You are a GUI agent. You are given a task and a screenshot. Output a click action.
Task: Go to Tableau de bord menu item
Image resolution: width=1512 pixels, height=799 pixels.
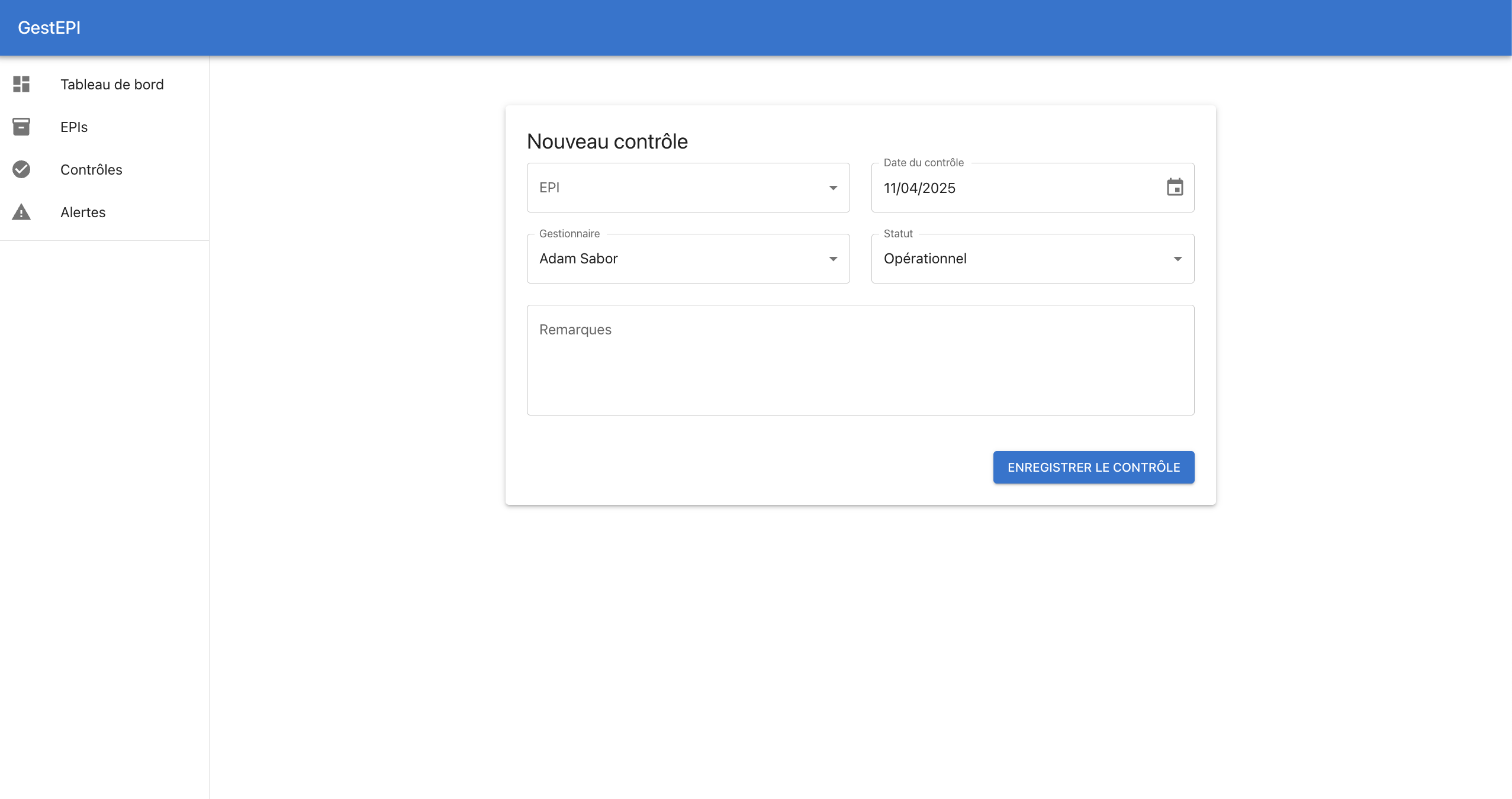click(112, 85)
